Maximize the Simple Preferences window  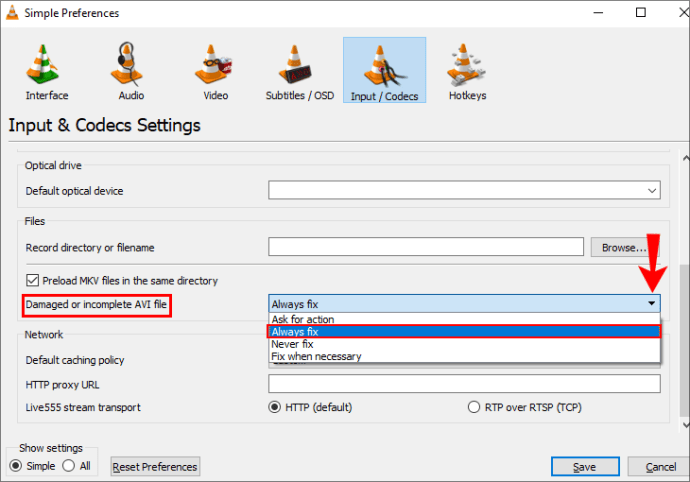(x=641, y=12)
